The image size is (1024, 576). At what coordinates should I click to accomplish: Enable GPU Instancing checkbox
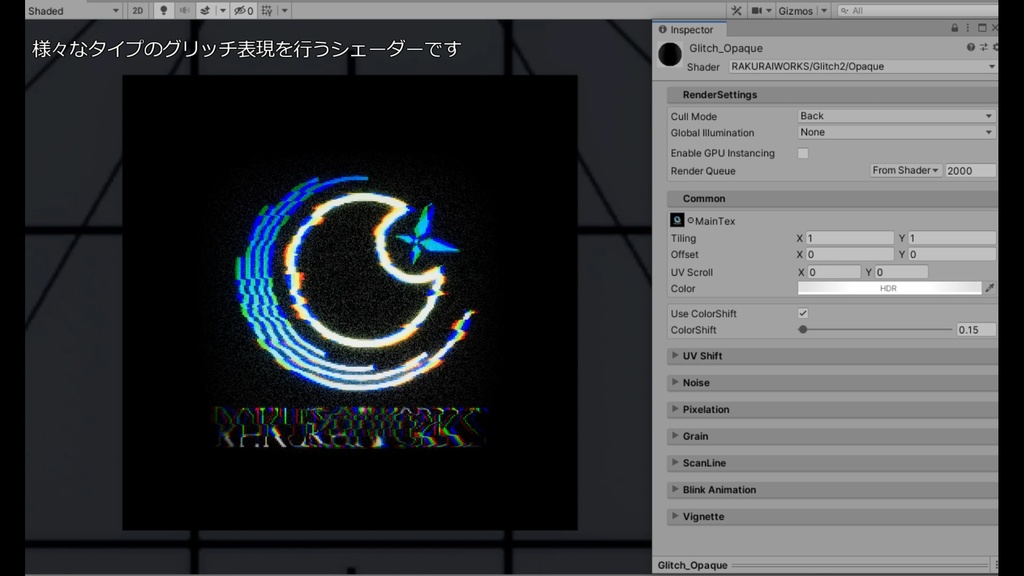coord(803,153)
